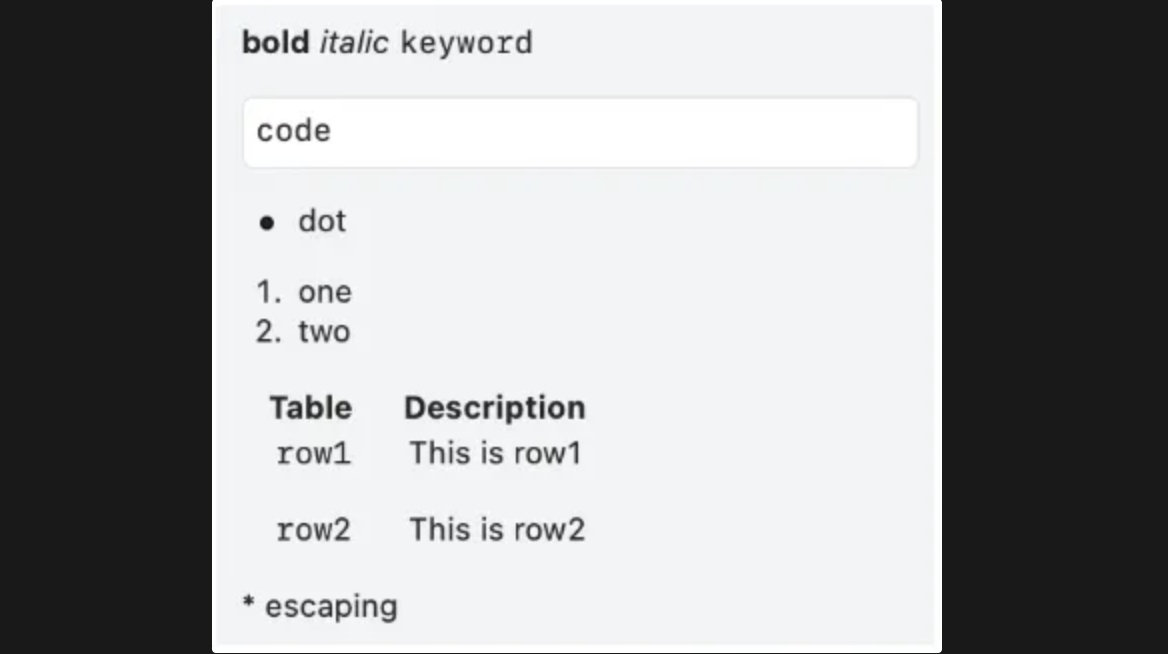The width and height of the screenshot is (1168, 654).
Task: Click the bold word at top
Action: 275,43
